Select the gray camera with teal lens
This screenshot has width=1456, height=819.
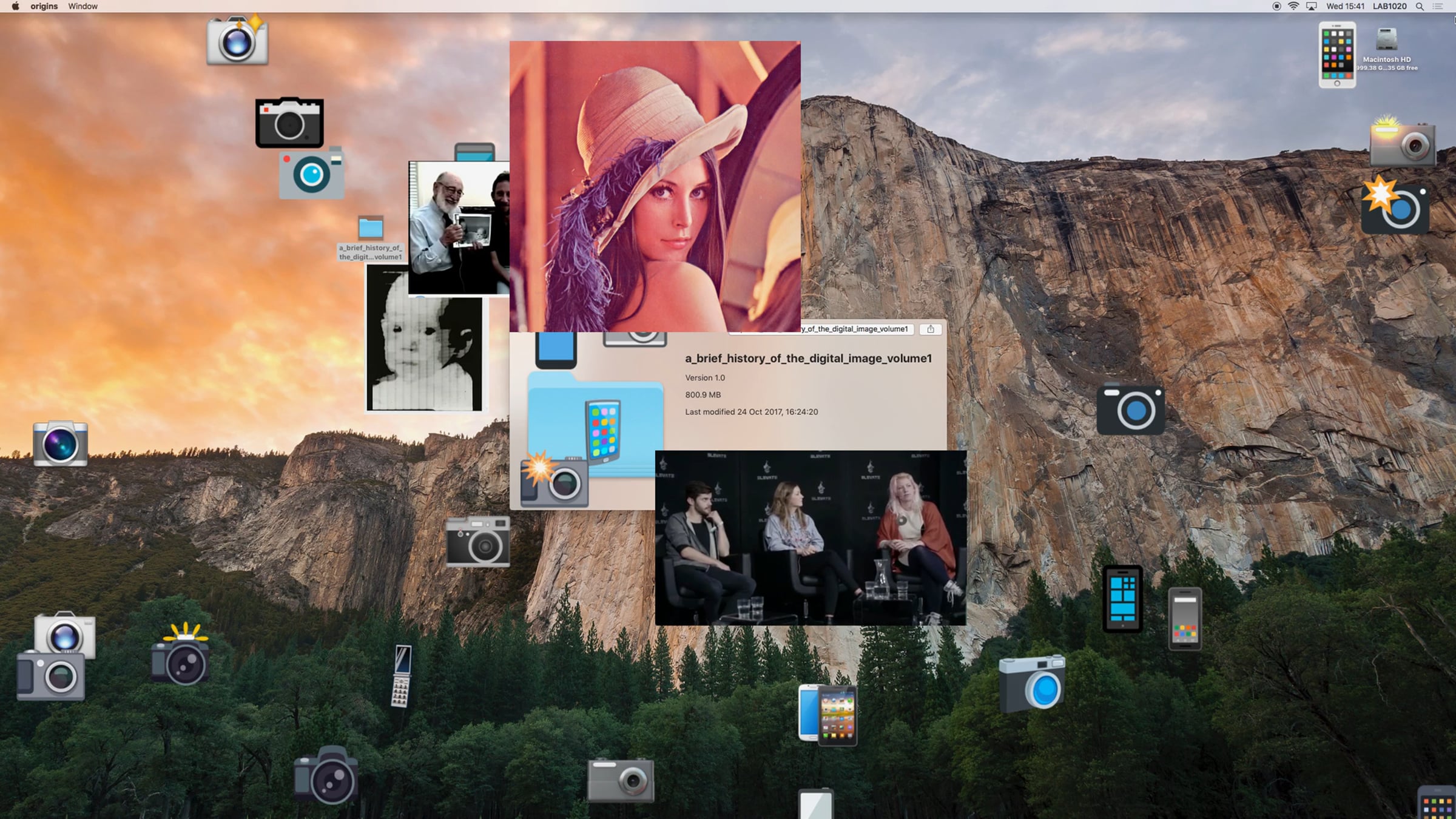click(311, 173)
